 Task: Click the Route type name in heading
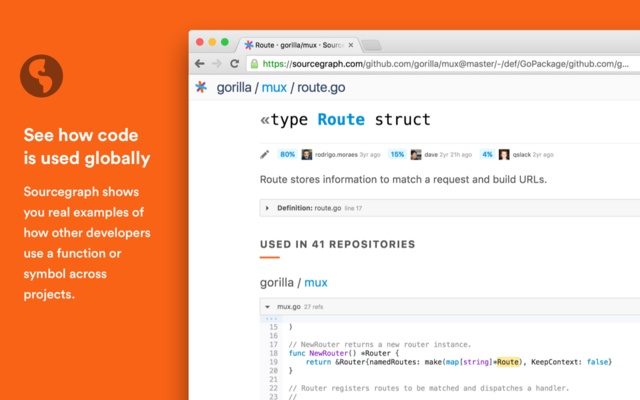pyautogui.click(x=341, y=120)
